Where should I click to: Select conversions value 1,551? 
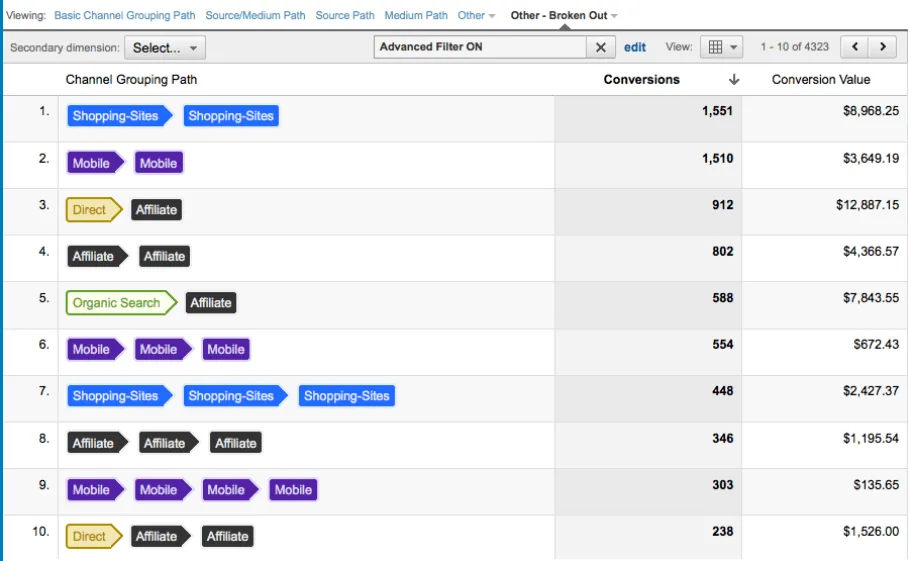tap(717, 111)
